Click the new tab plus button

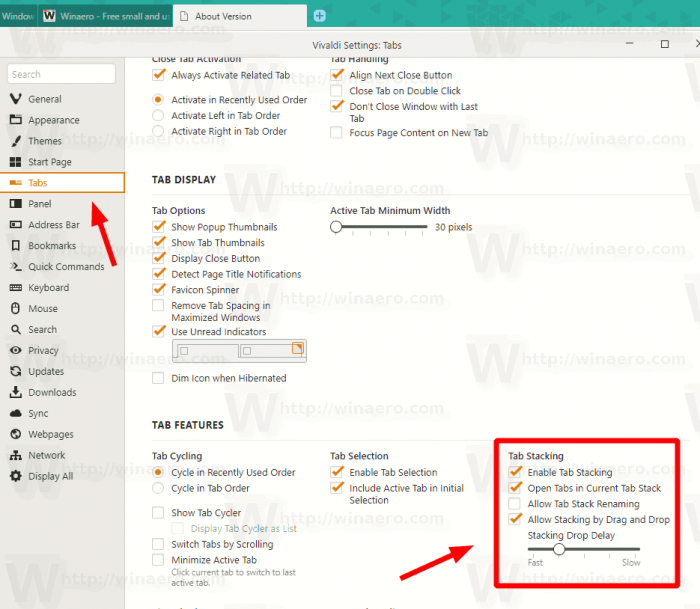tap(320, 16)
